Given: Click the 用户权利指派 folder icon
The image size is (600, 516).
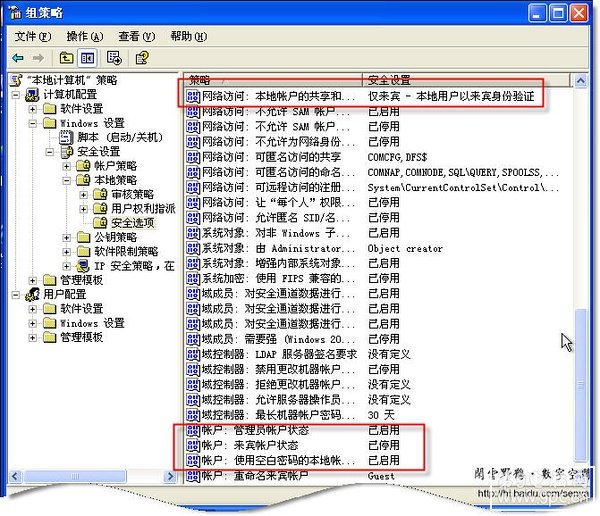Looking at the screenshot, I should pos(100,209).
